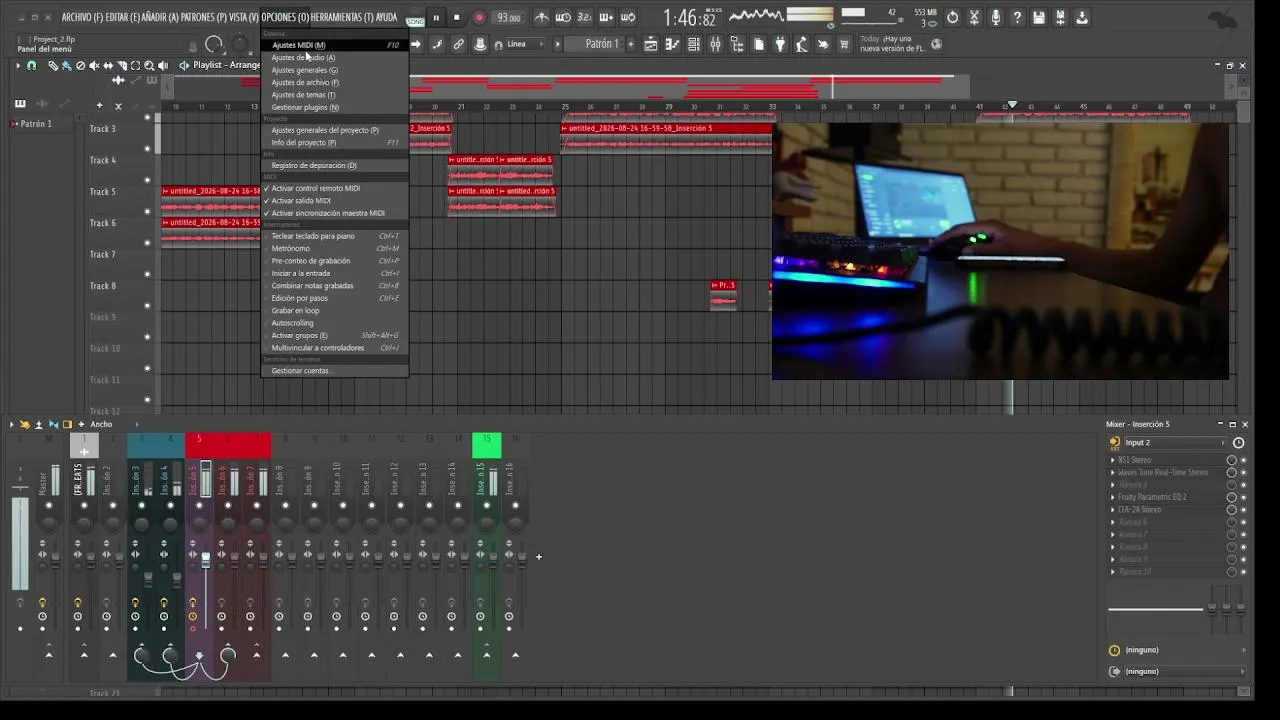The height and width of the screenshot is (720, 1280).
Task: Select Ajustes generales menu entry
Action: point(335,70)
